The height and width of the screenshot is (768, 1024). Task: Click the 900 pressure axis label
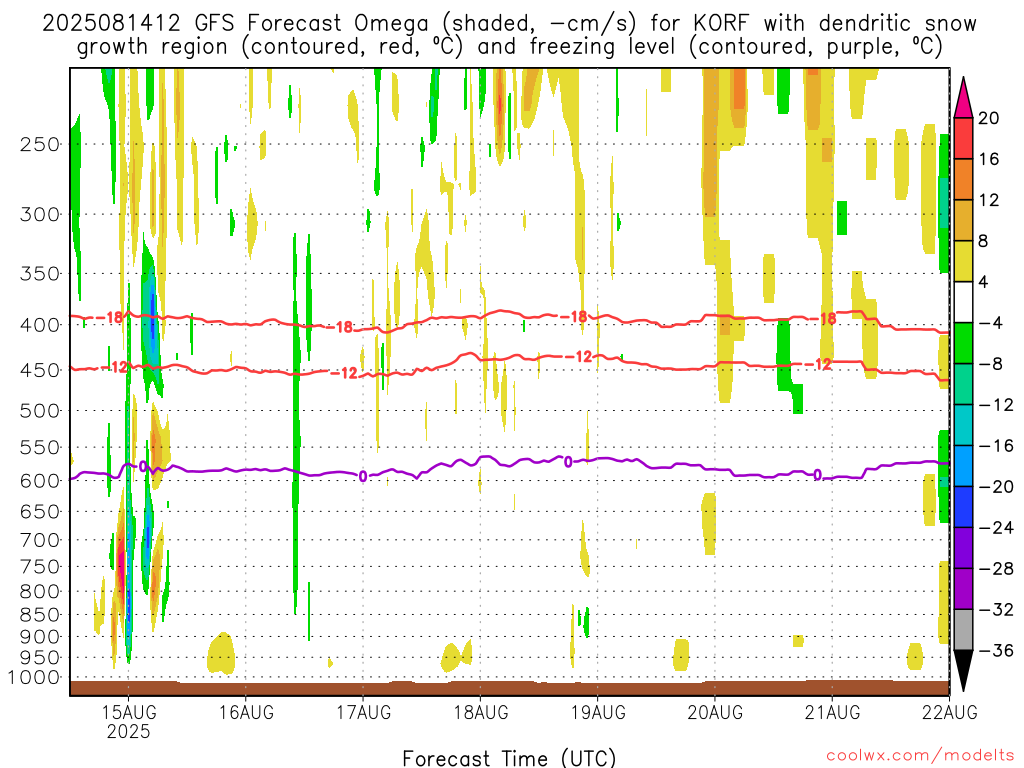point(40,637)
